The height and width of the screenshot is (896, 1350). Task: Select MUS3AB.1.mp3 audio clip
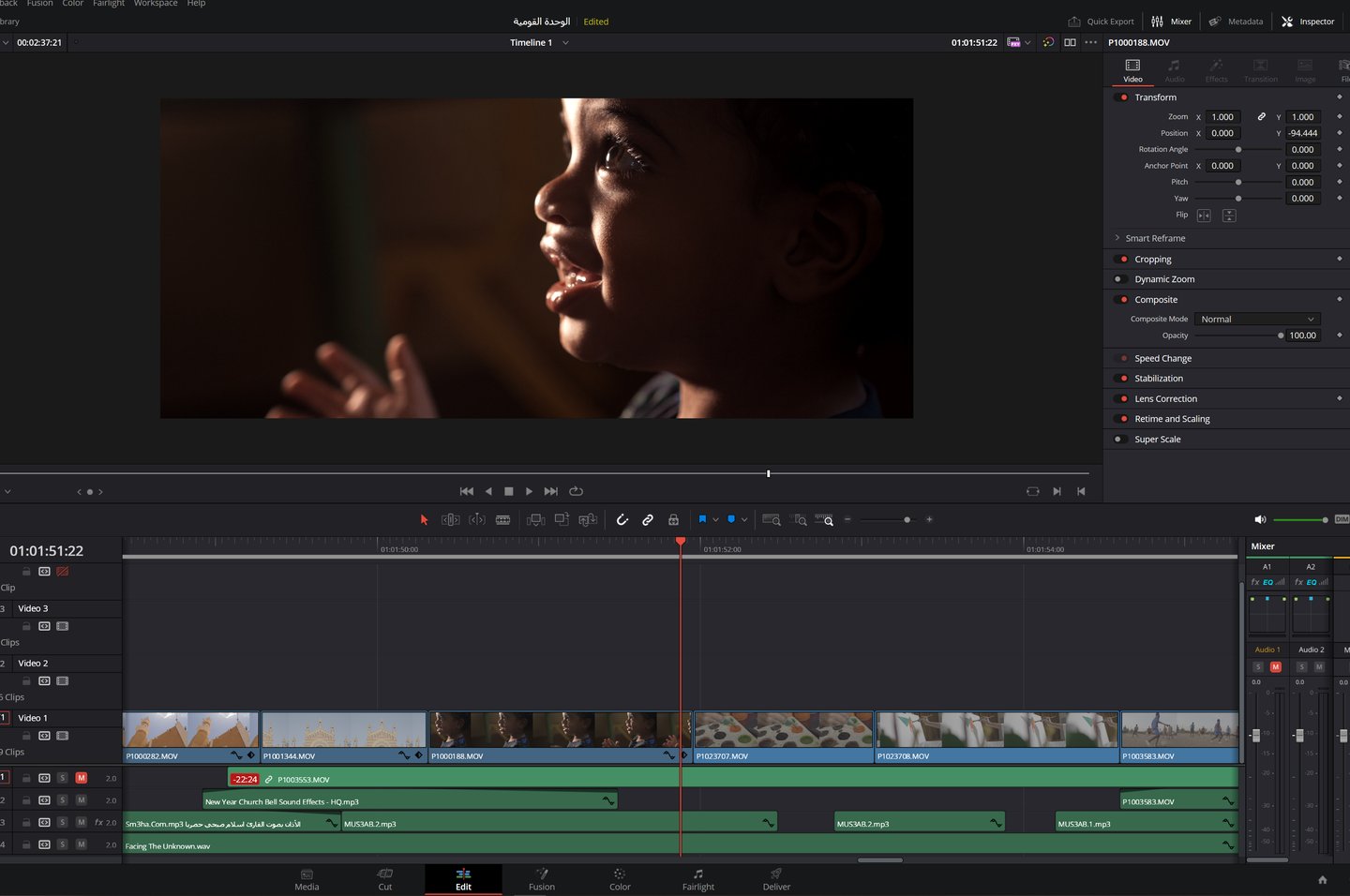[1147, 823]
